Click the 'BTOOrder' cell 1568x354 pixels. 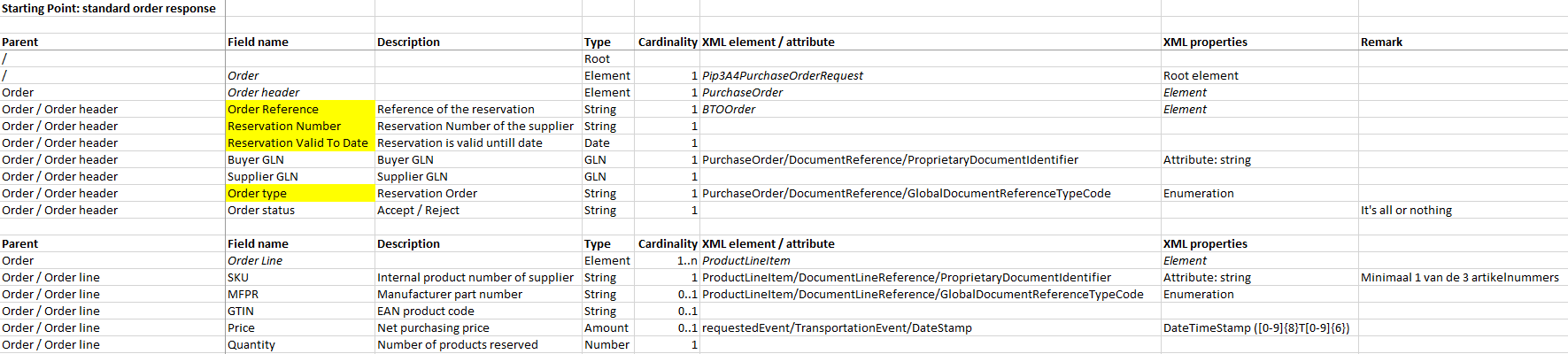click(x=729, y=110)
